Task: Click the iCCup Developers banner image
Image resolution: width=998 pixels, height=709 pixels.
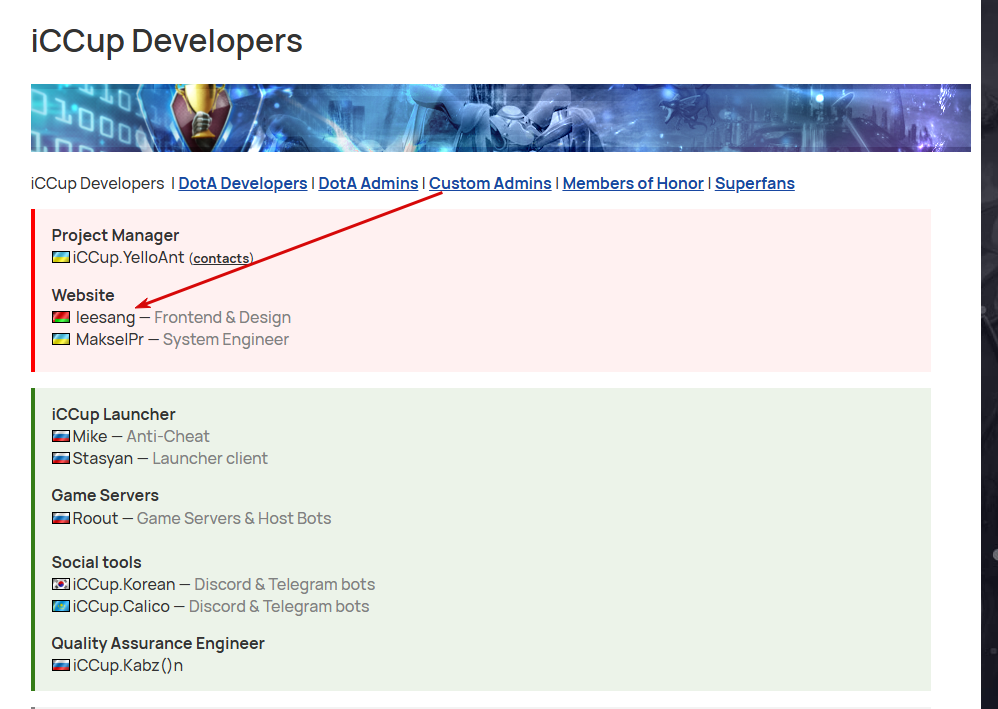Action: (500, 118)
